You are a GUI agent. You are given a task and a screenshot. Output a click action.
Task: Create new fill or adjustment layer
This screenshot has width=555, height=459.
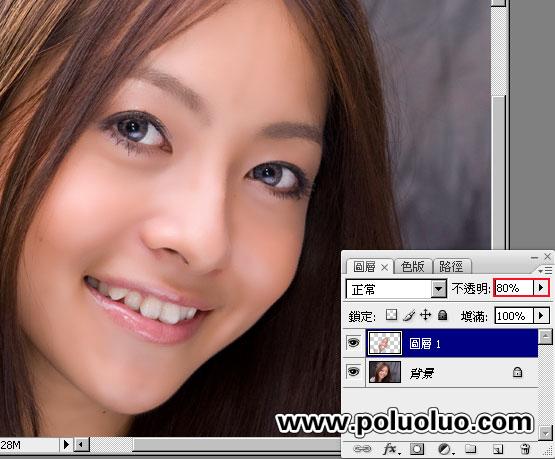point(445,449)
